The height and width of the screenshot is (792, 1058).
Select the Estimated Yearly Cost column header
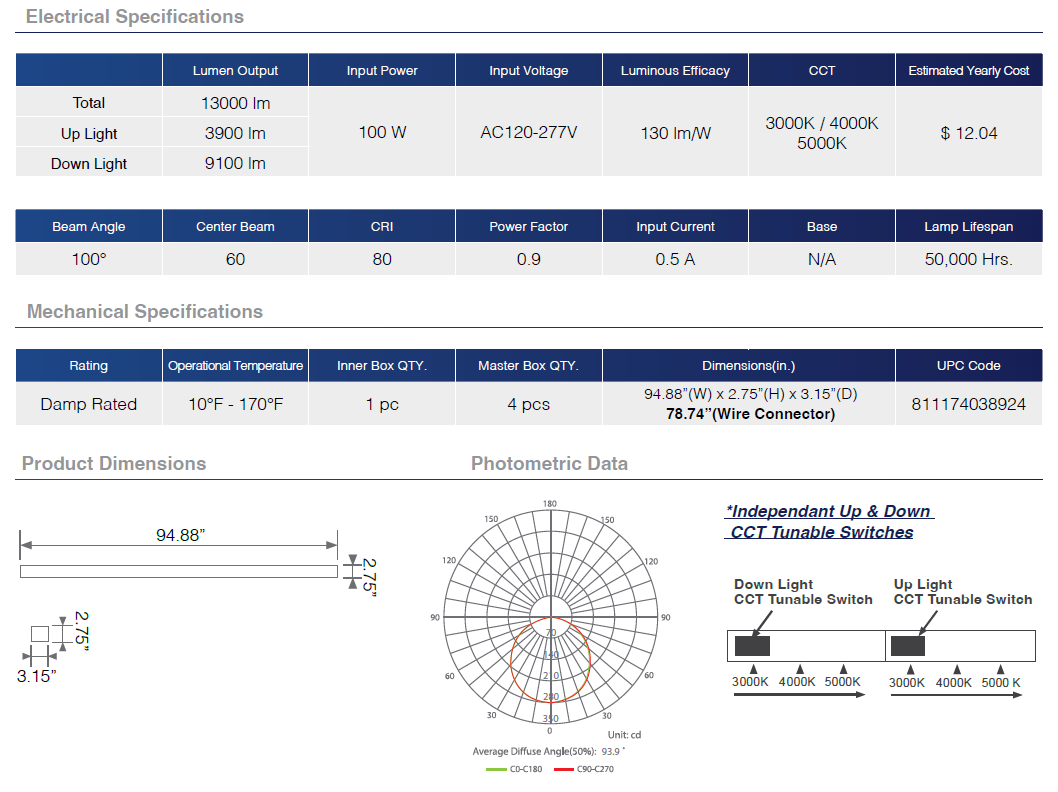point(968,71)
